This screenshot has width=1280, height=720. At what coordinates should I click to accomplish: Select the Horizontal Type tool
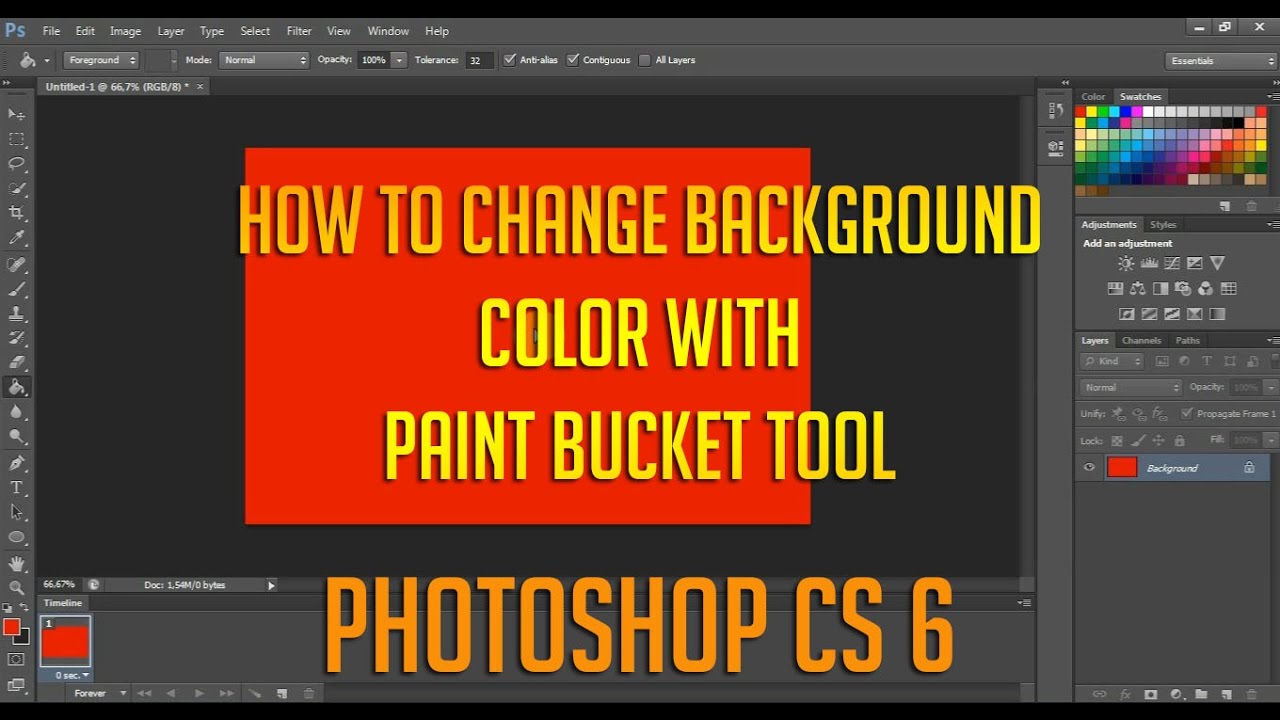[x=16, y=488]
